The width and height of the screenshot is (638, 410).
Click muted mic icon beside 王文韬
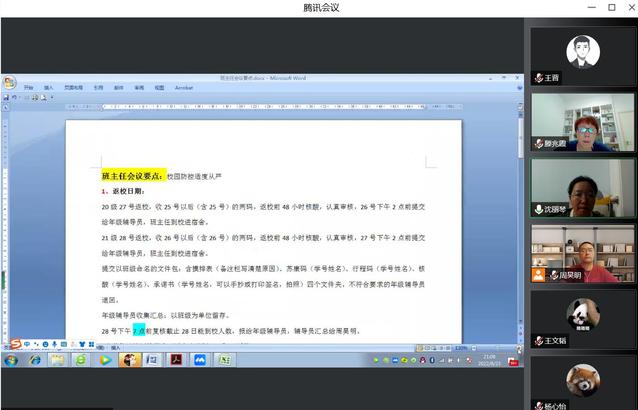click(x=538, y=340)
